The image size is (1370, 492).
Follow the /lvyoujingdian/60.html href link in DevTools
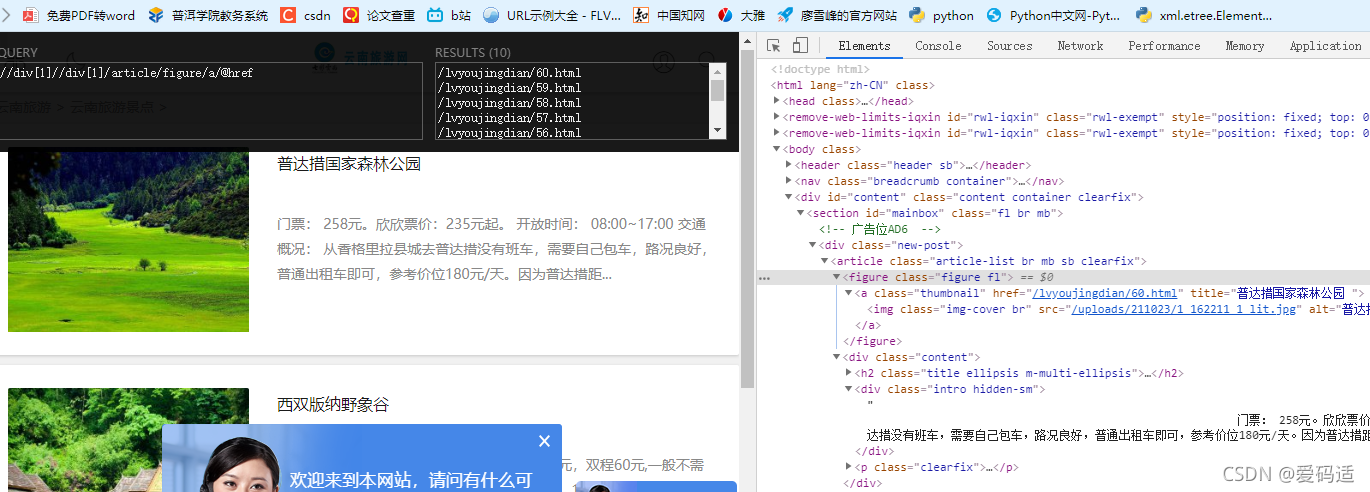point(1104,293)
